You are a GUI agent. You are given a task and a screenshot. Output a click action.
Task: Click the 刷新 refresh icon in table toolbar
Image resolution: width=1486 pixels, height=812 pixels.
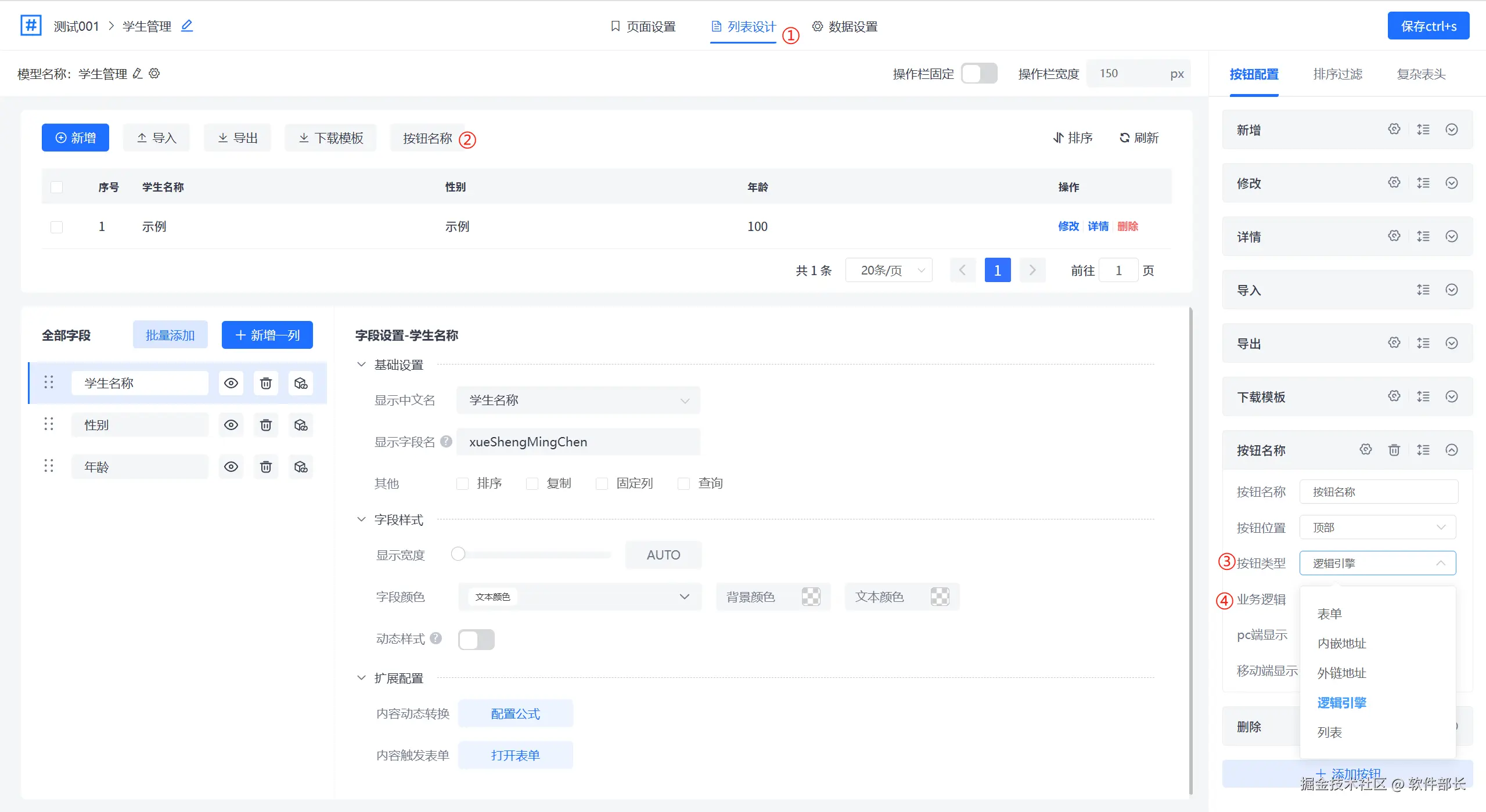[x=1124, y=138]
